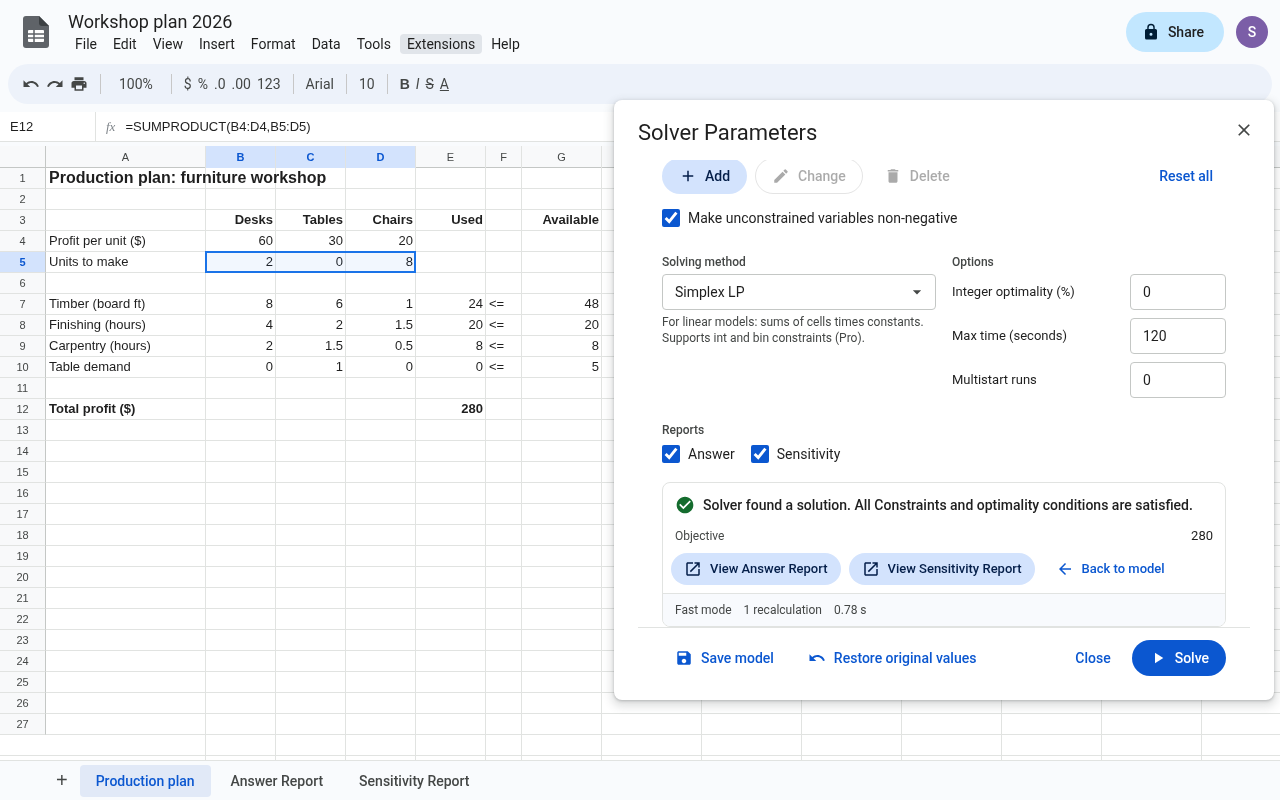This screenshot has width=1280, height=800.
Task: Click the Redo arrow in the toolbar
Action: tap(55, 84)
